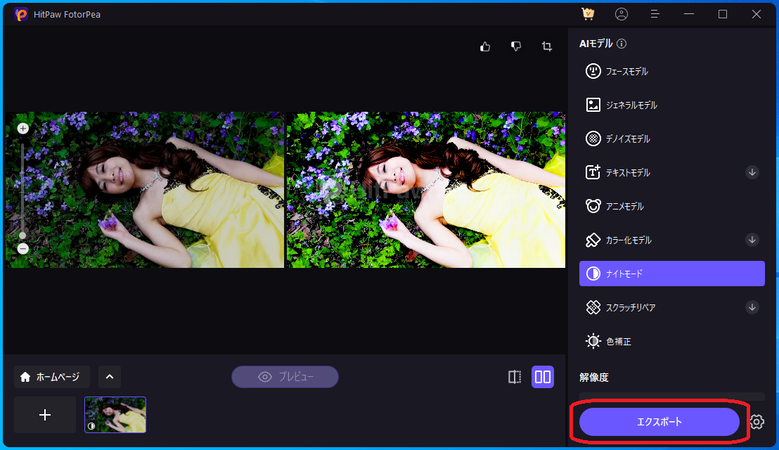Click the thumbs up feedback icon
This screenshot has width=779, height=450.
[485, 46]
